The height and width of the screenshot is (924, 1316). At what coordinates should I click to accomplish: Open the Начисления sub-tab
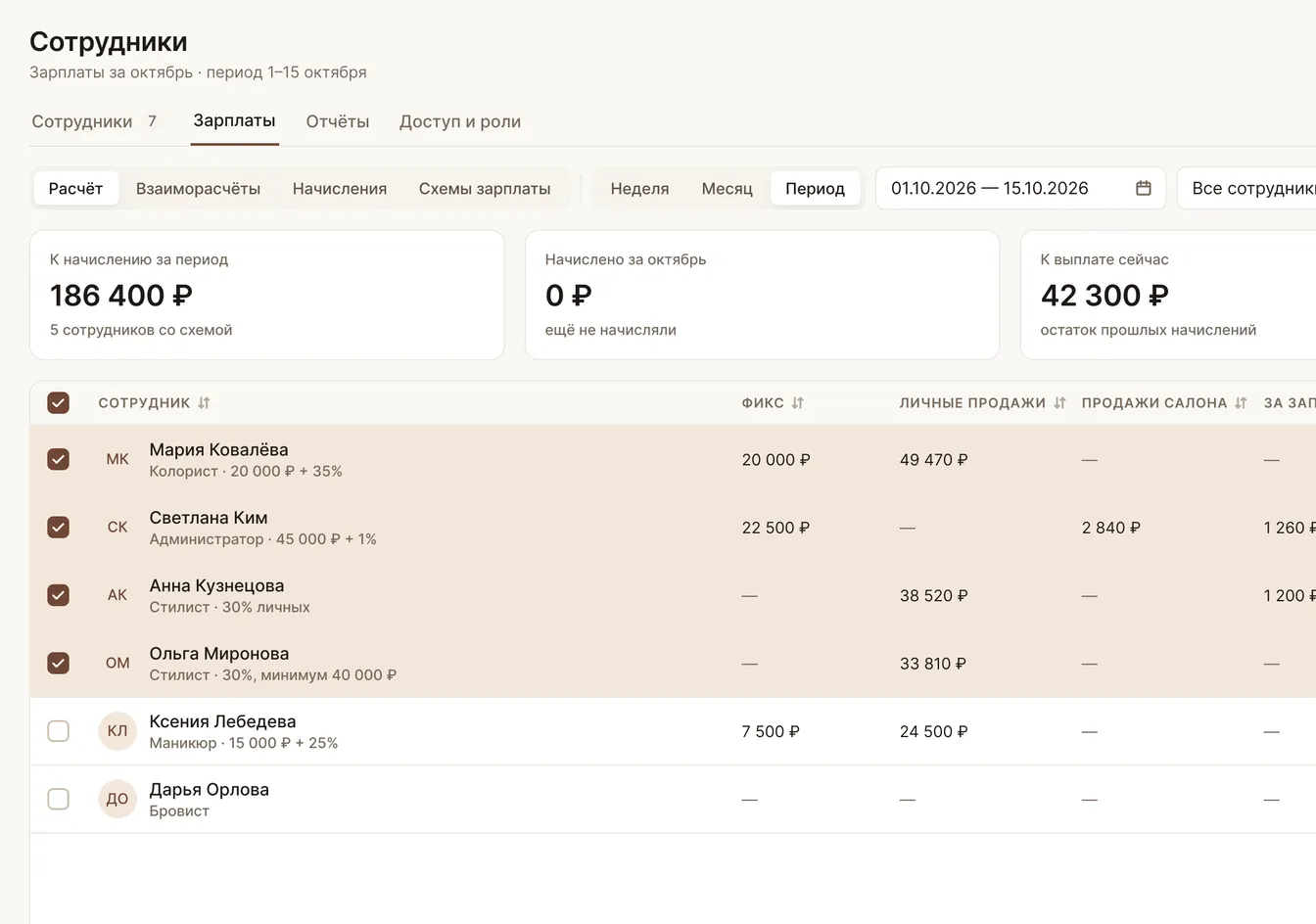[340, 189]
